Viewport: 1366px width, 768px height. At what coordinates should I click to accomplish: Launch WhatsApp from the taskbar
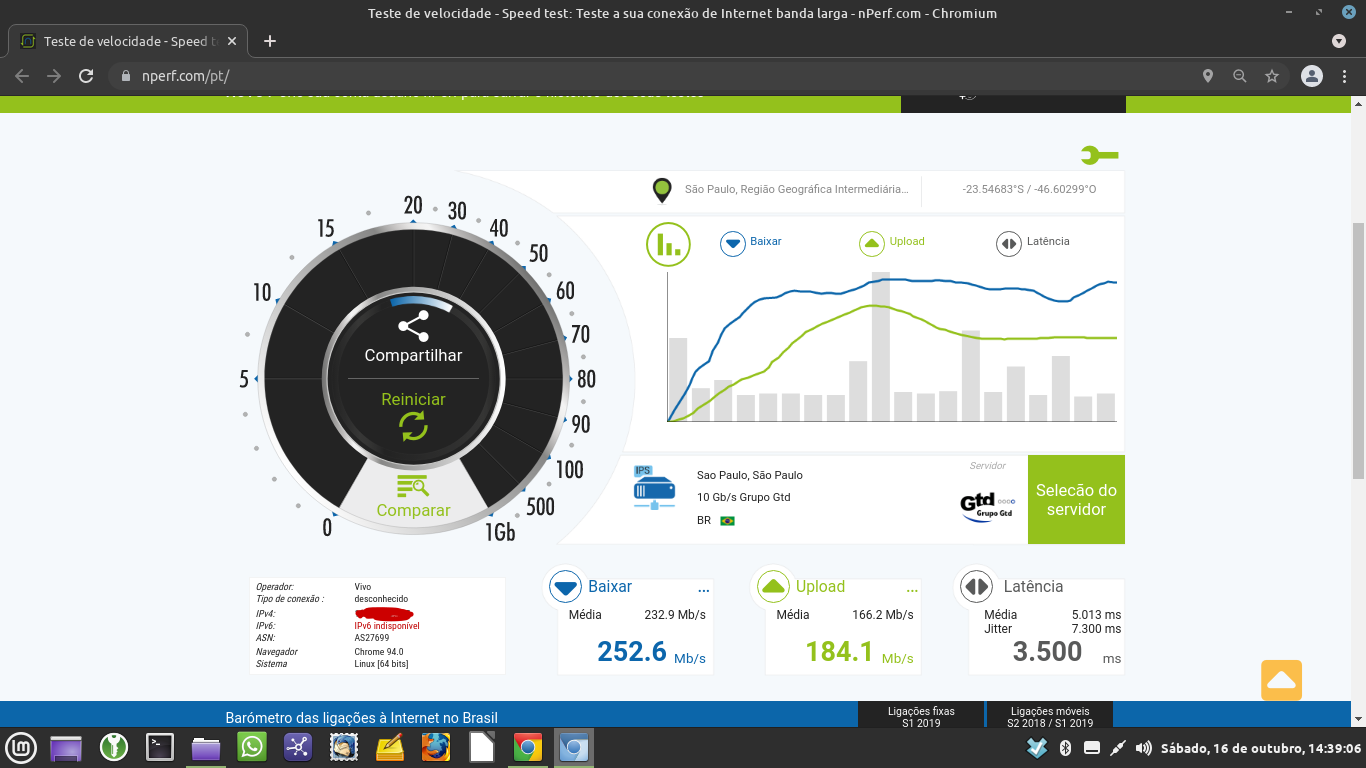[x=252, y=747]
